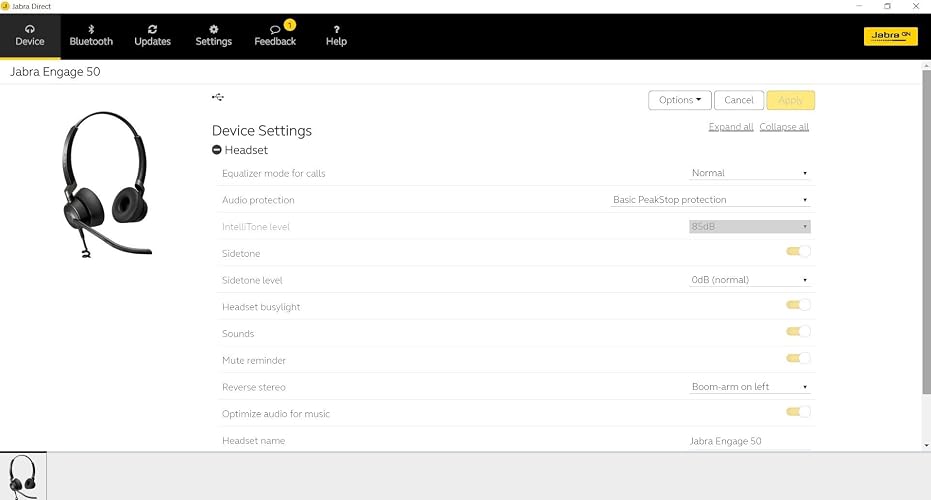Minimize the Jabra Direct window

point(859,6)
